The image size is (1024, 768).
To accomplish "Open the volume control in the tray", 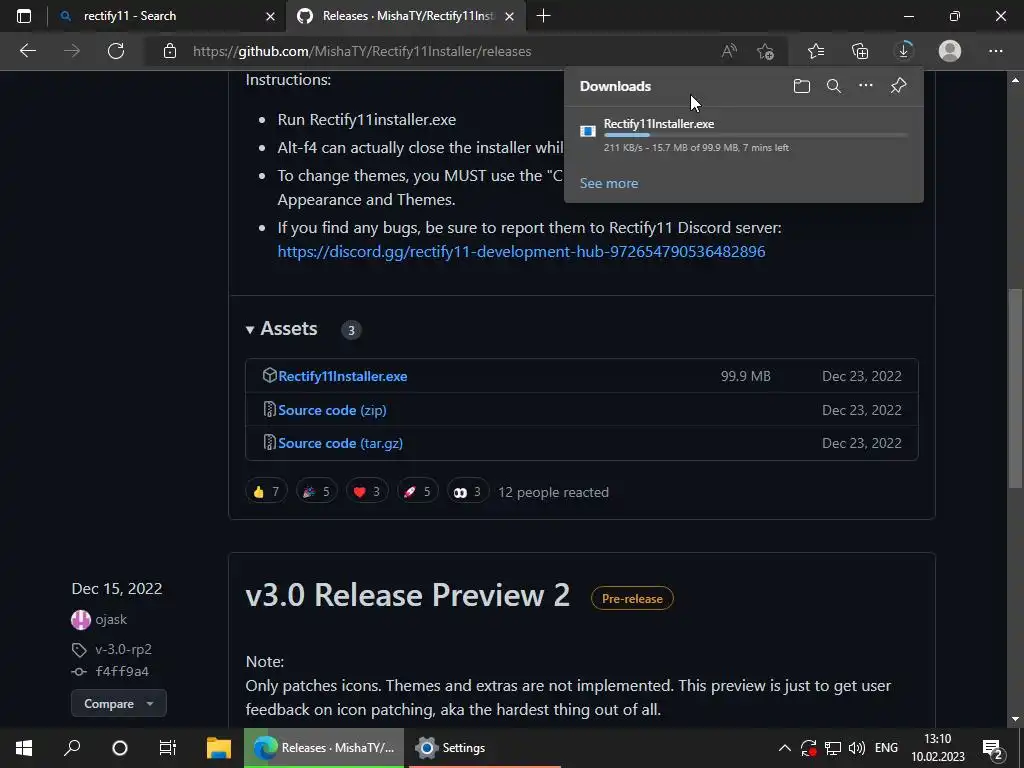I will (857, 748).
